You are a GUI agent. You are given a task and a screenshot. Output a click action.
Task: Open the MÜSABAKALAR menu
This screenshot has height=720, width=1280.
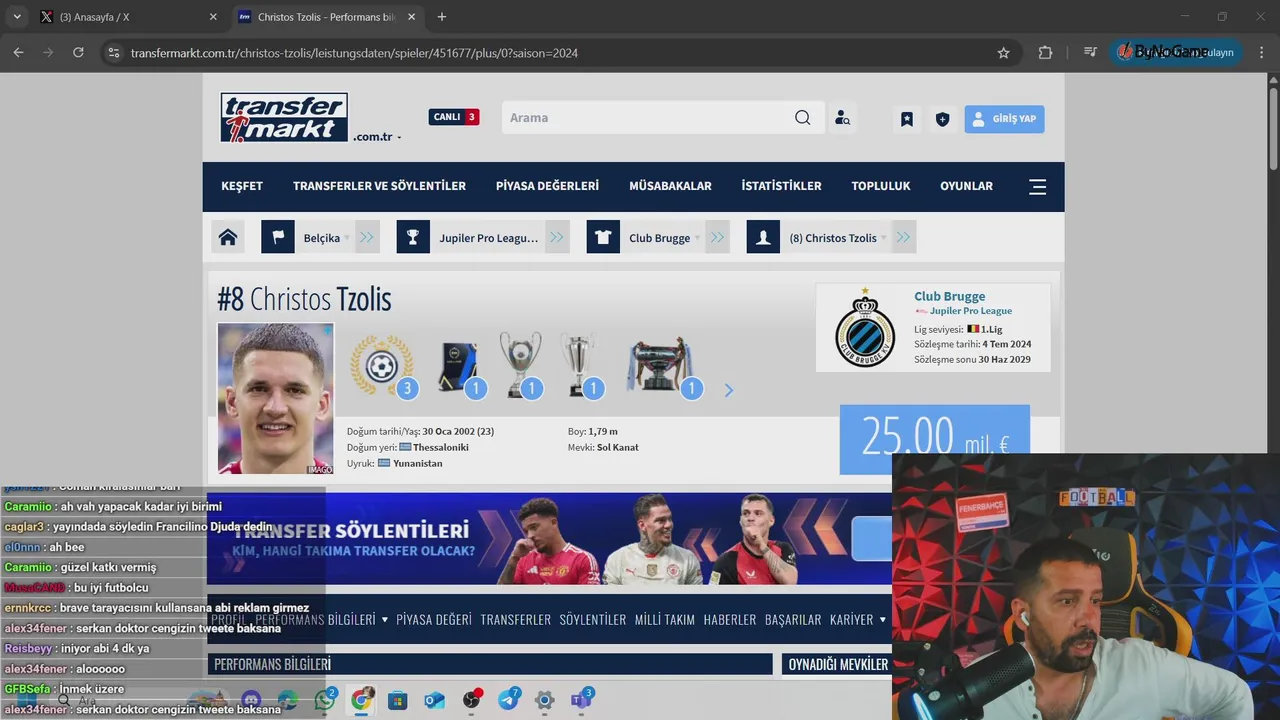click(670, 186)
